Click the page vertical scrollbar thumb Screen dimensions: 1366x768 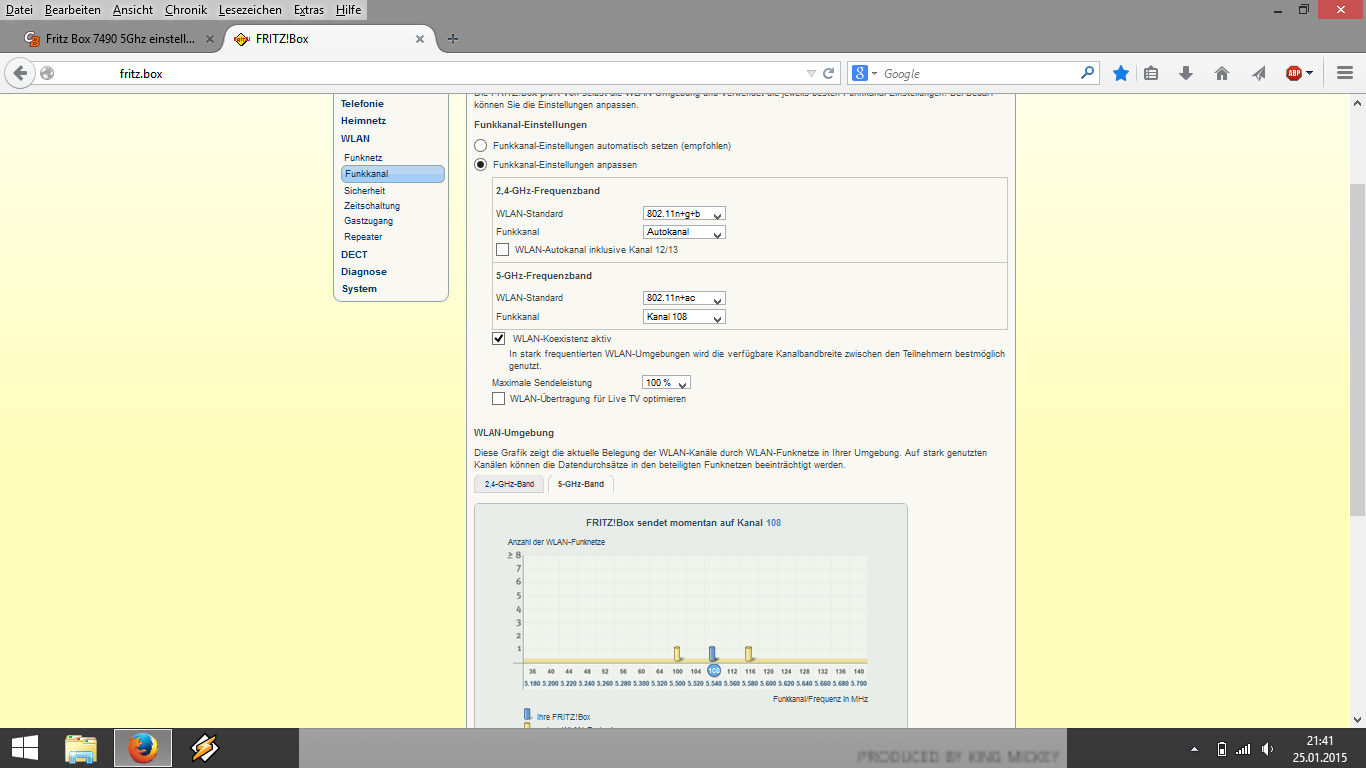[x=1357, y=350]
